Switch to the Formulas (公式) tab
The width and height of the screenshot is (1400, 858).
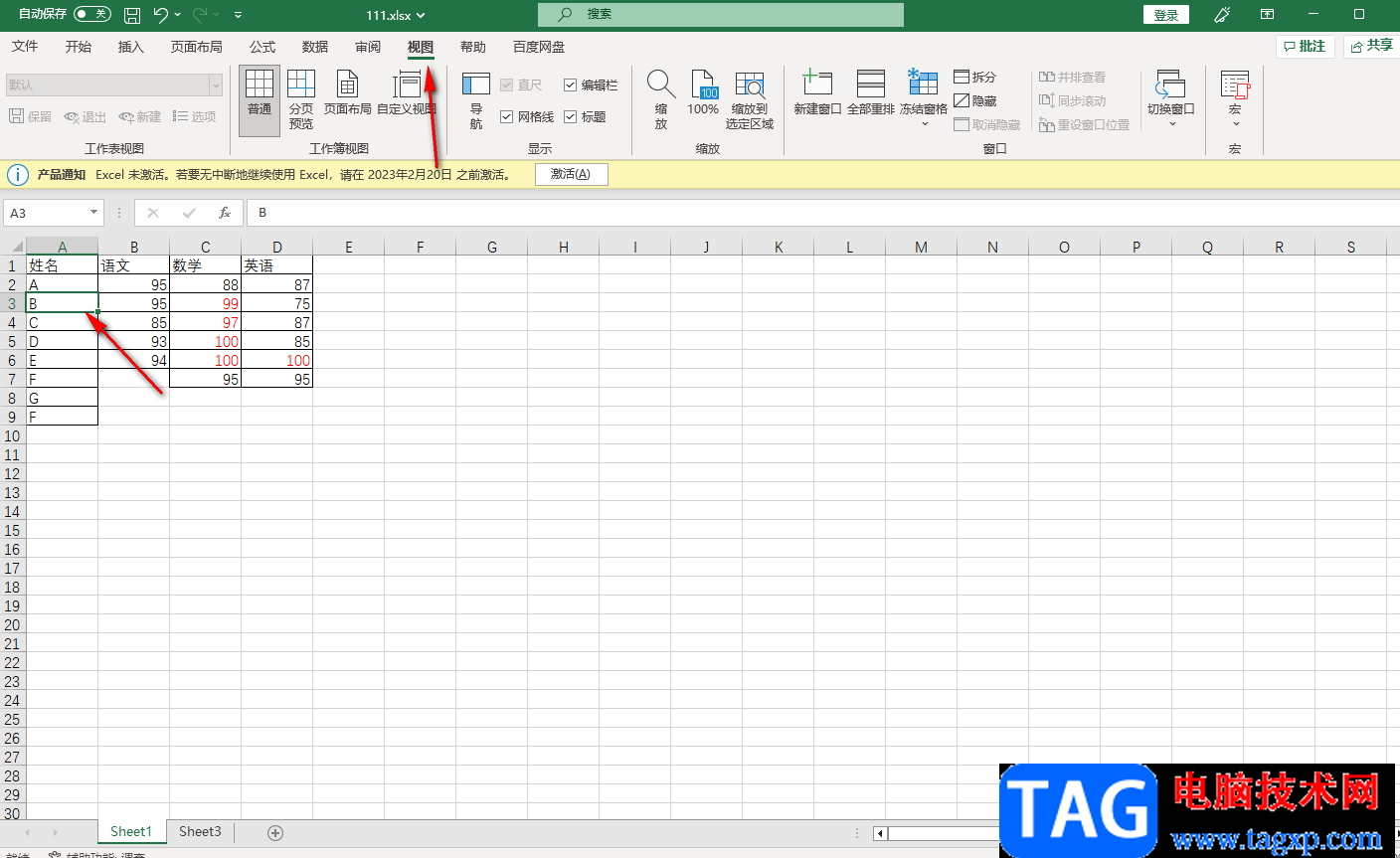tap(262, 47)
